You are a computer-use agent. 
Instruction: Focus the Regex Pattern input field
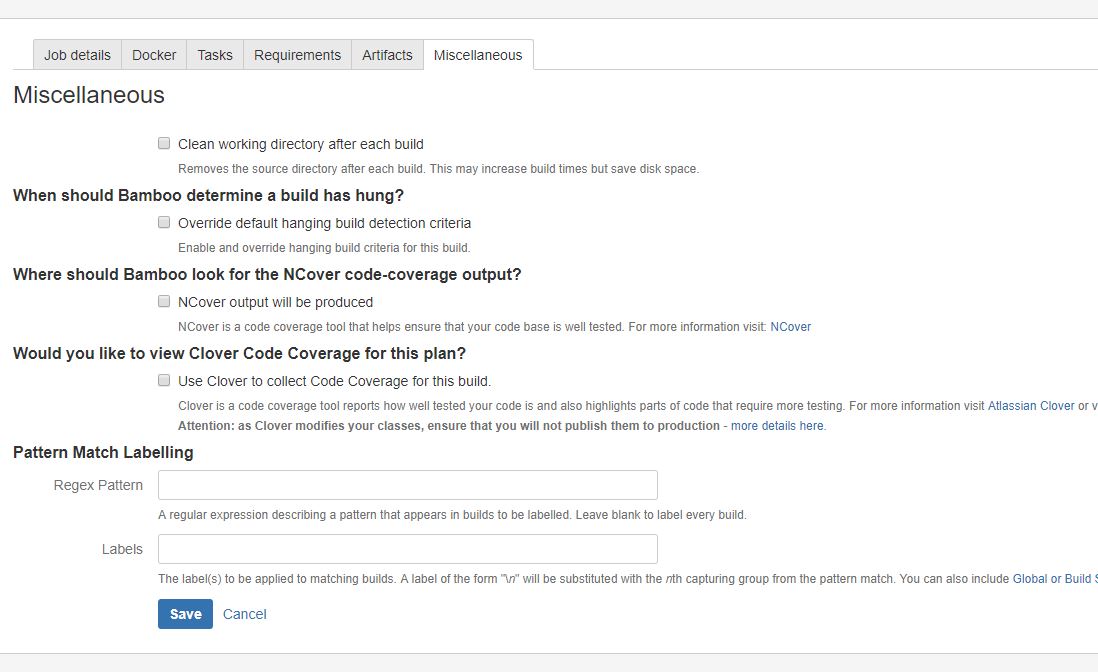408,485
